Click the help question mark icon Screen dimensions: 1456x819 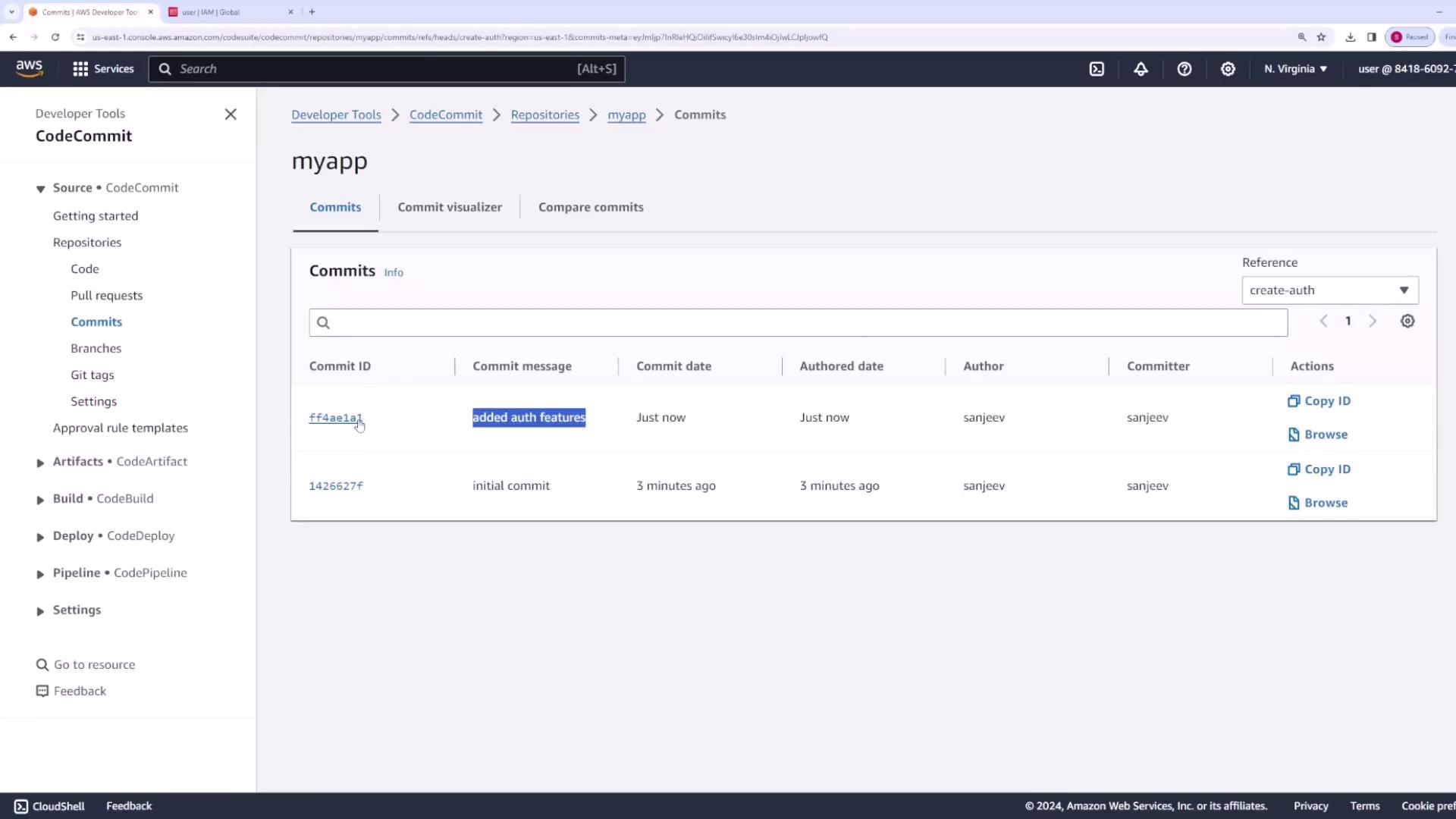[1184, 69]
